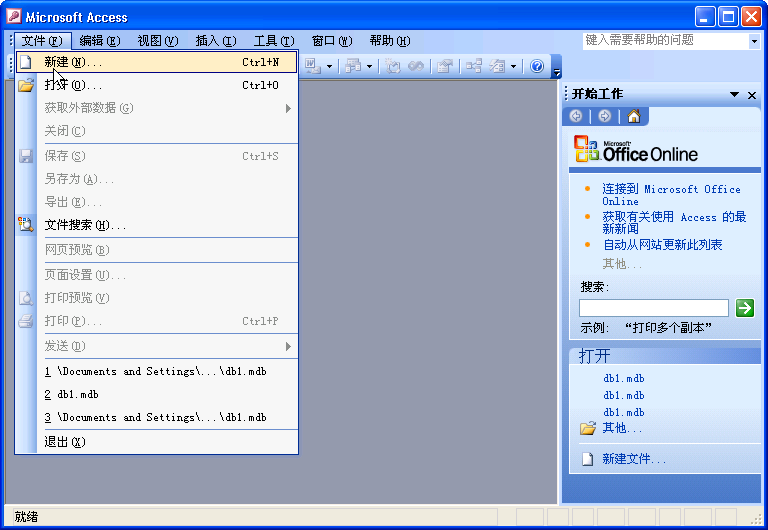
Task: Go forward in the 开始工作 task pane
Action: [x=605, y=116]
